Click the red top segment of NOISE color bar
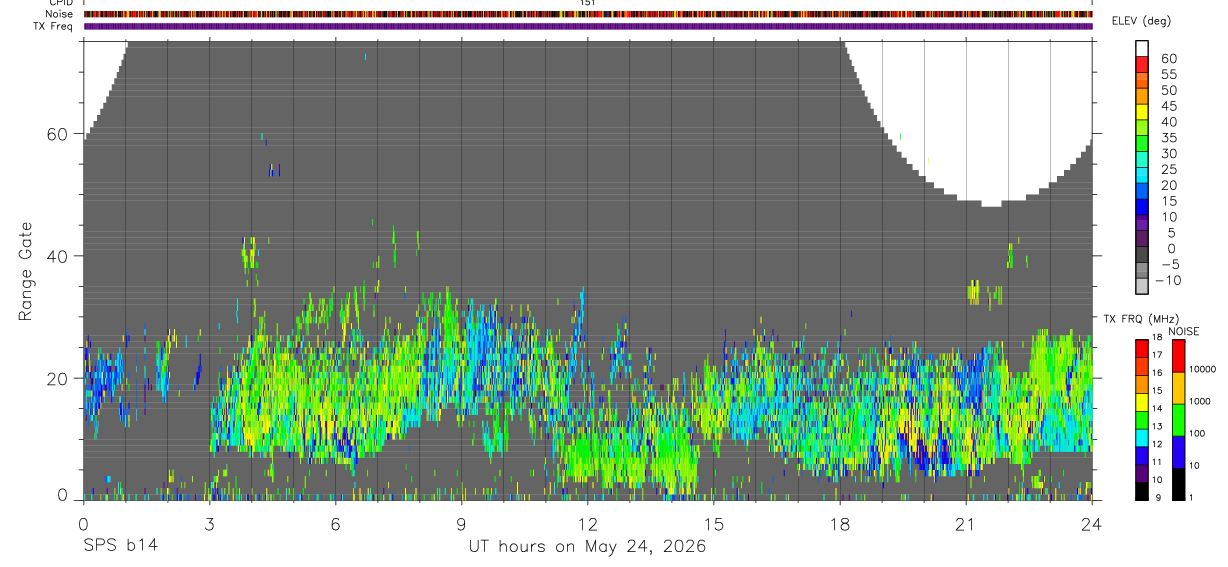The width and height of the screenshot is (1228, 567). 1178,356
